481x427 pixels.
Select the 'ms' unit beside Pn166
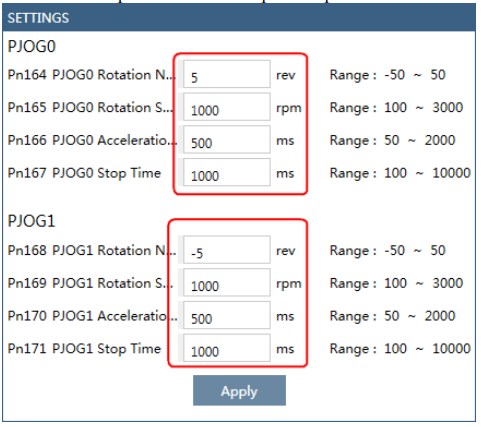pos(285,141)
